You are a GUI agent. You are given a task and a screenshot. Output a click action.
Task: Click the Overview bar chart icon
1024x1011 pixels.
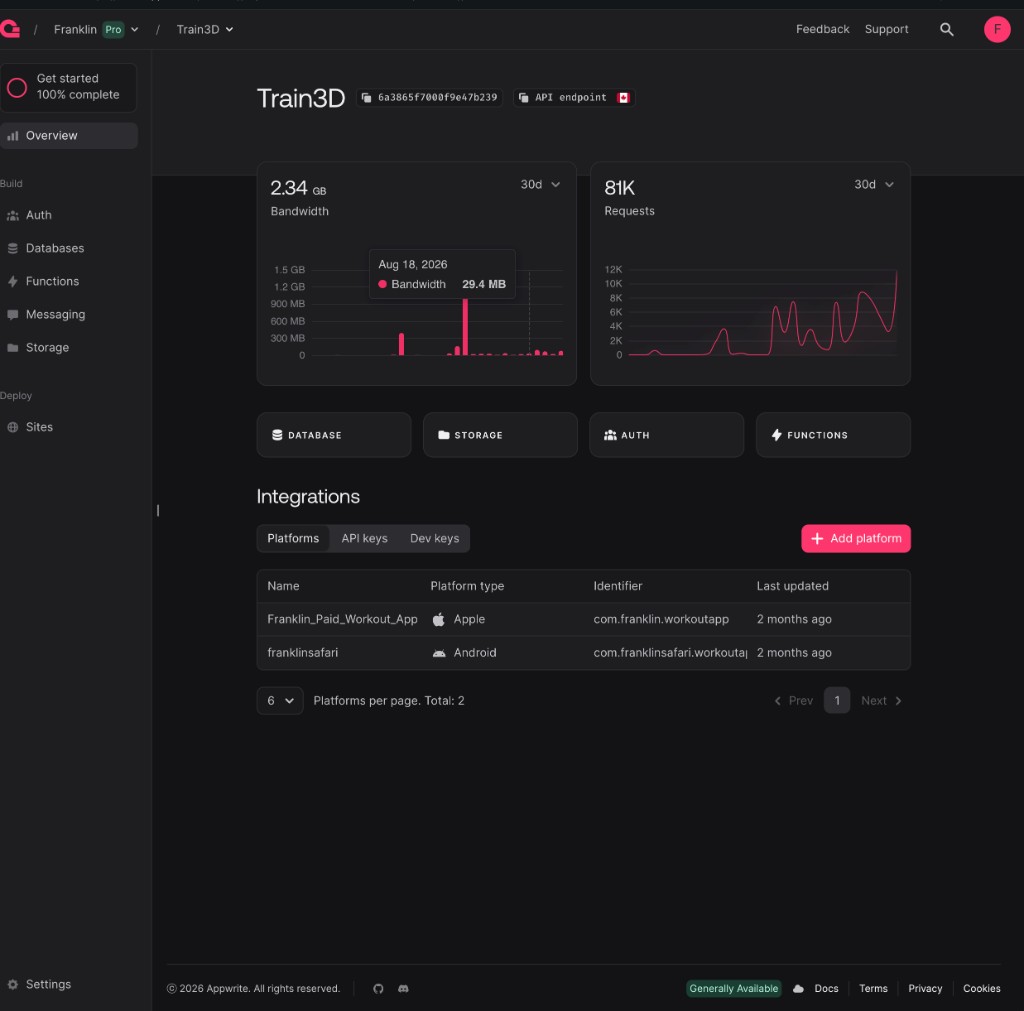(x=12, y=136)
